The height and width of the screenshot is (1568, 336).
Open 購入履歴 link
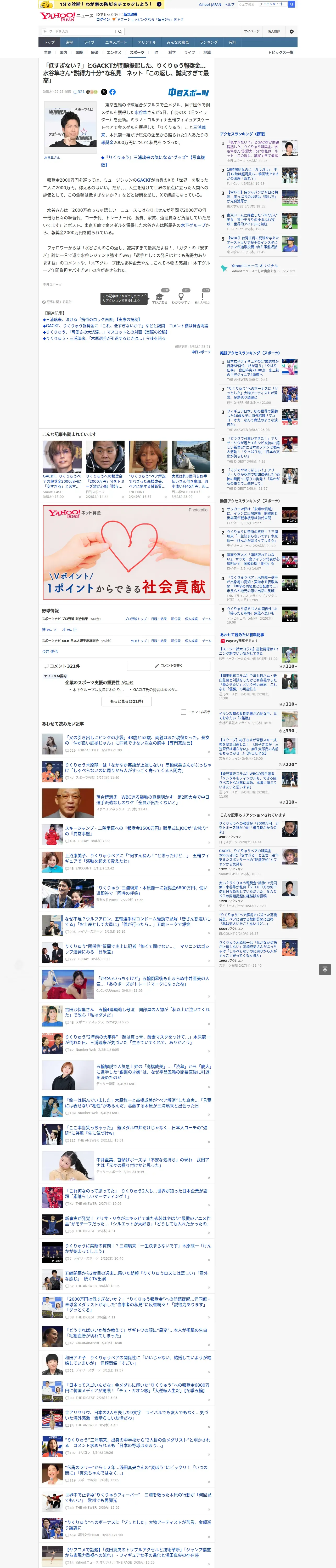coord(274,32)
